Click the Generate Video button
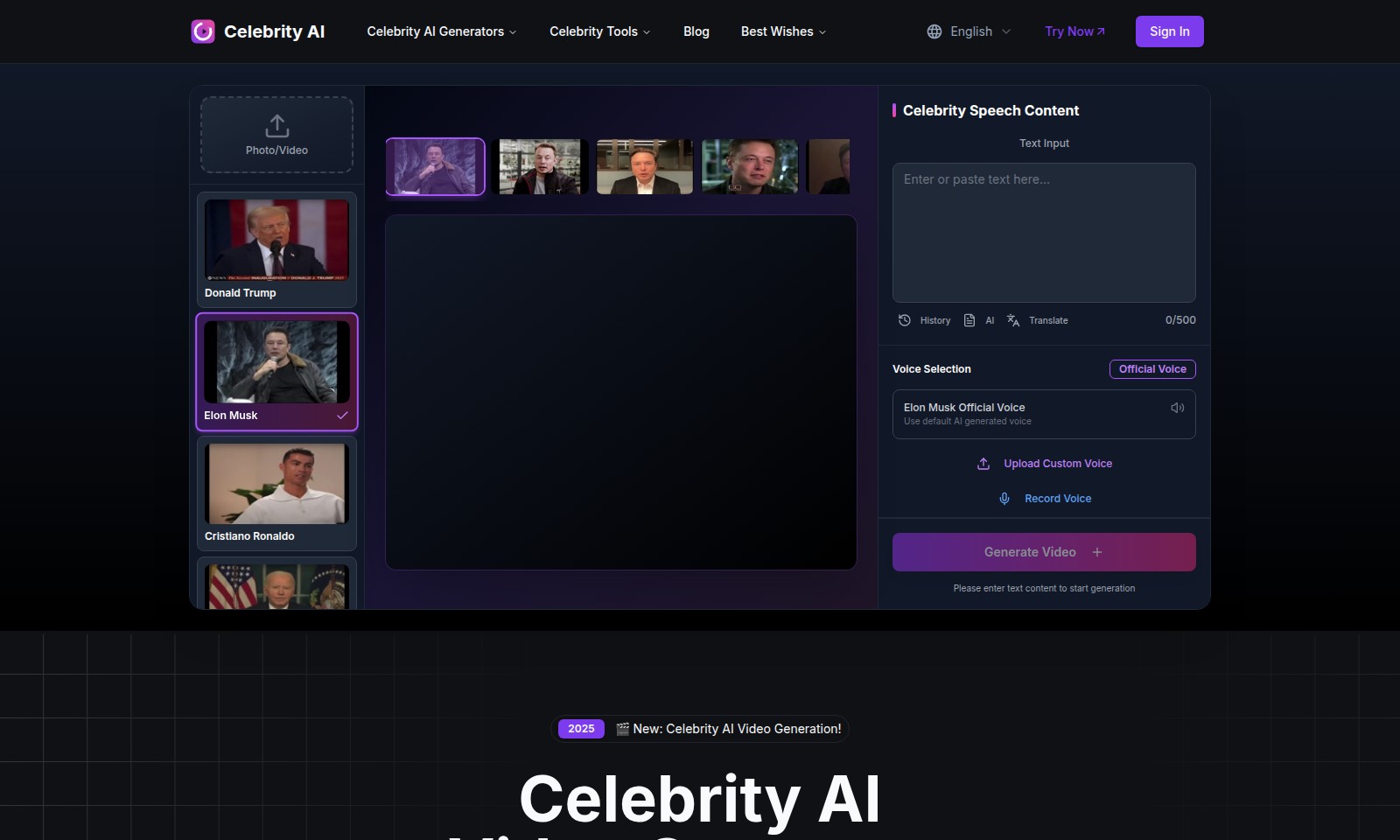This screenshot has width=1400, height=840. (x=1044, y=552)
